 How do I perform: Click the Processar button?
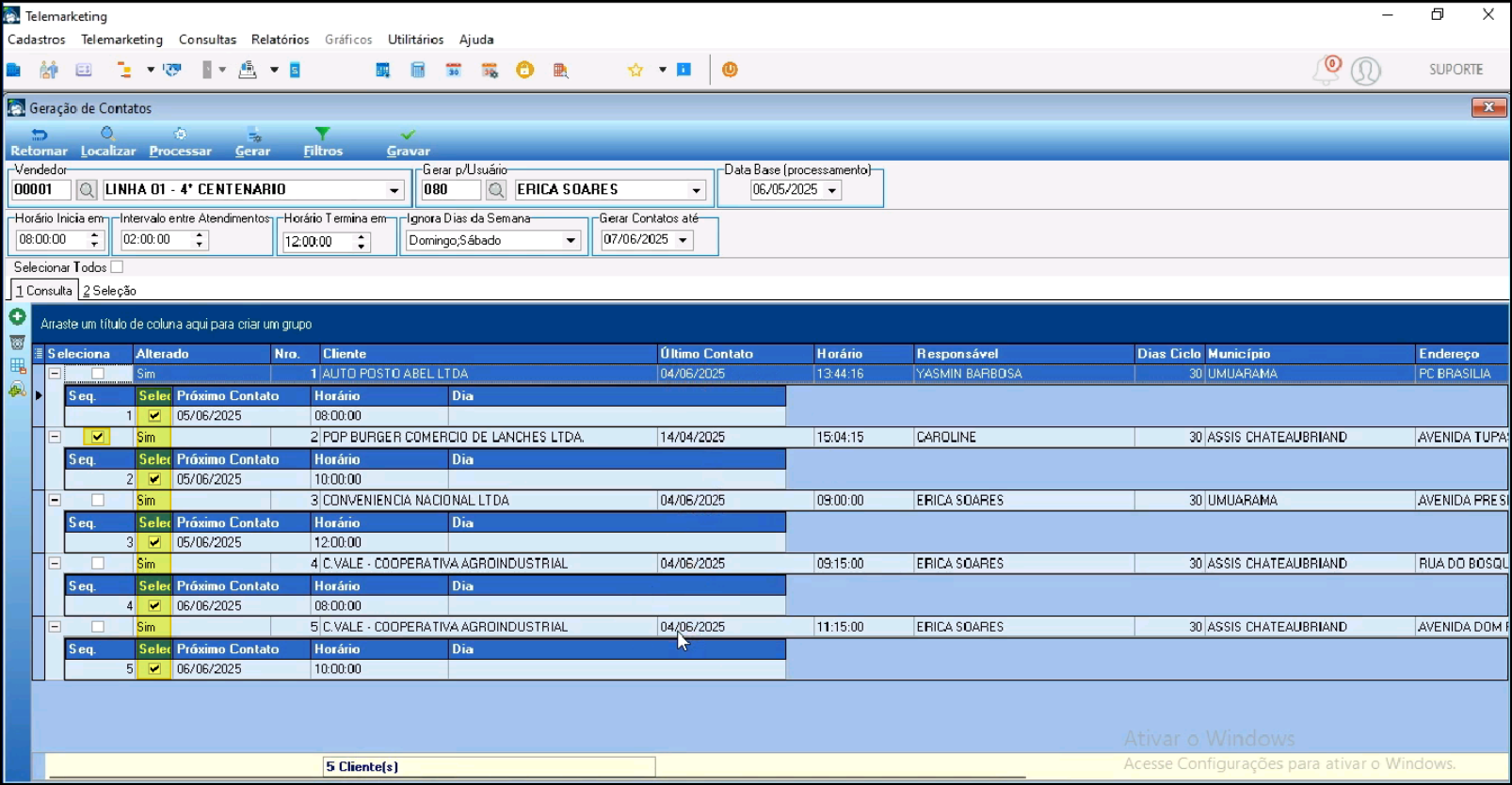click(180, 142)
